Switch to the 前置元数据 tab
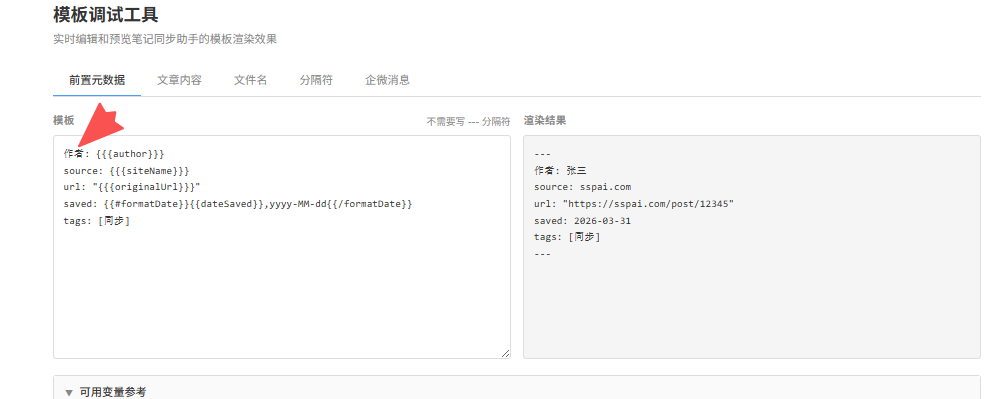 click(x=97, y=80)
